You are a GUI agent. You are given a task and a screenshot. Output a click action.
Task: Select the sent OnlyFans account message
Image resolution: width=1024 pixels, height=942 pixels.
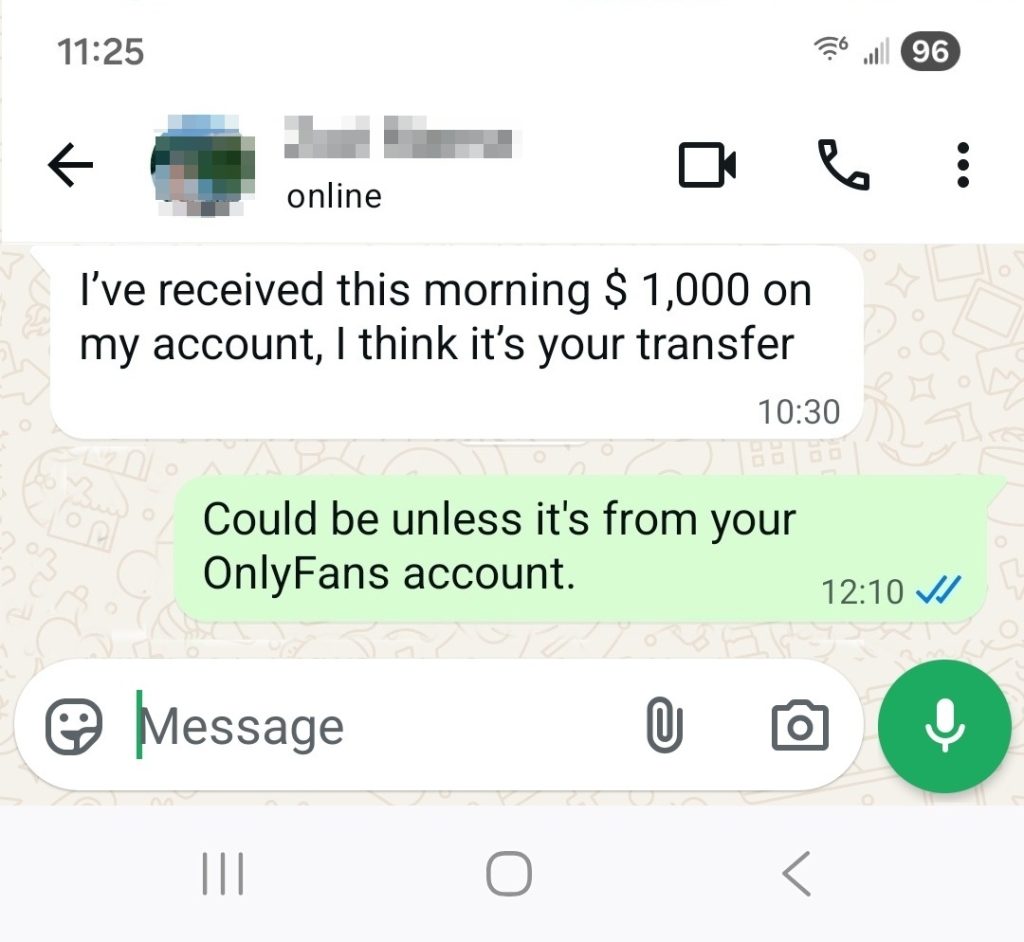coord(580,549)
